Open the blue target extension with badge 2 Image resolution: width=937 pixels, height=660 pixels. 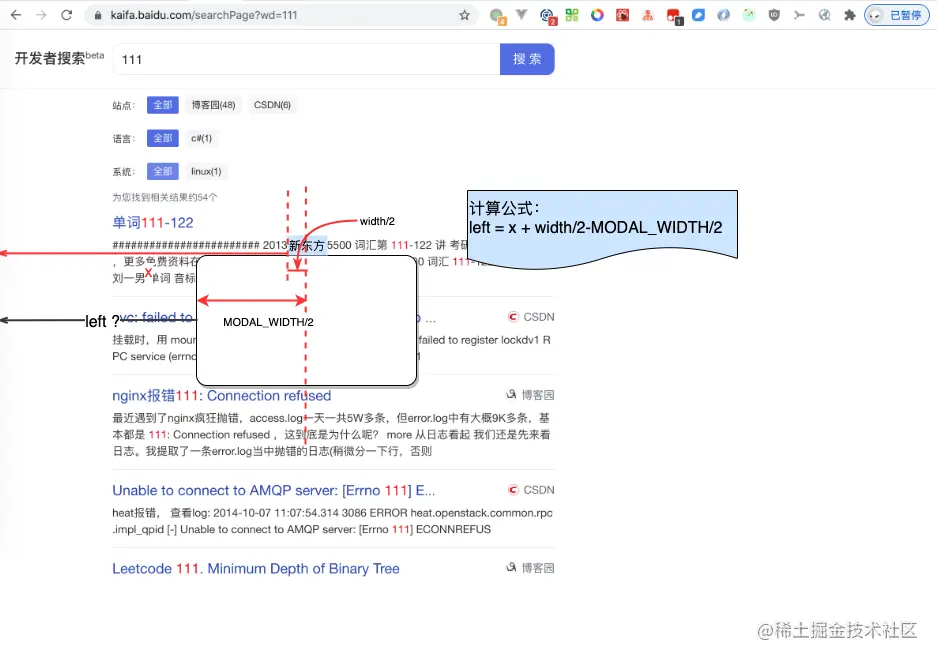pyautogui.click(x=547, y=16)
